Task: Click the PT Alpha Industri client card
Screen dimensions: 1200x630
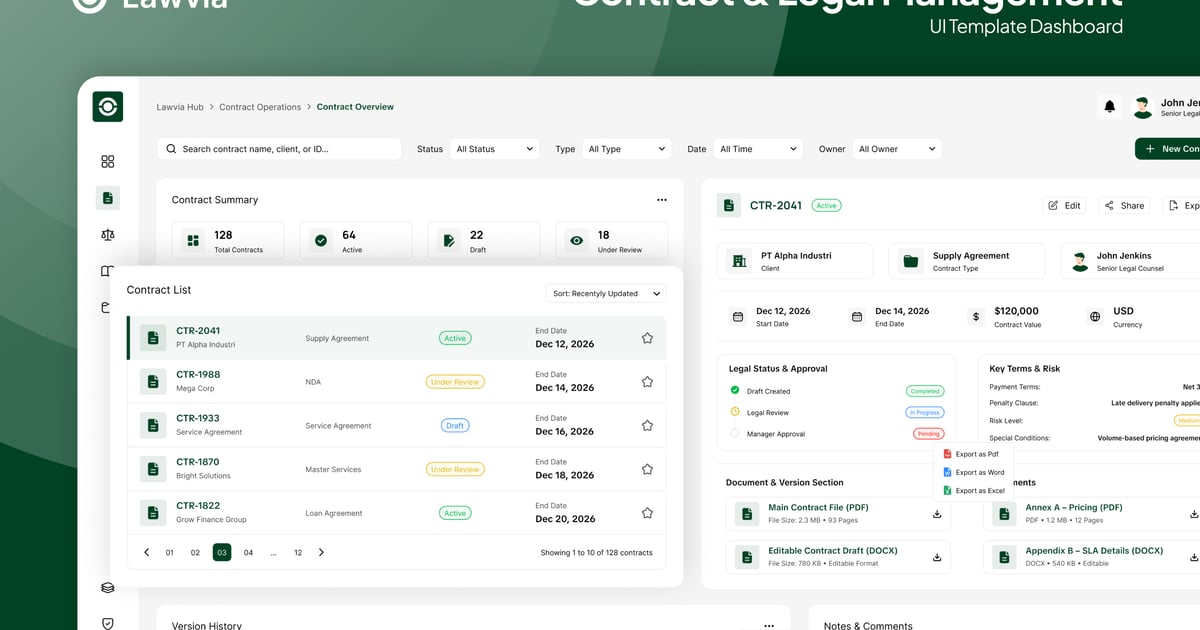Action: [795, 261]
